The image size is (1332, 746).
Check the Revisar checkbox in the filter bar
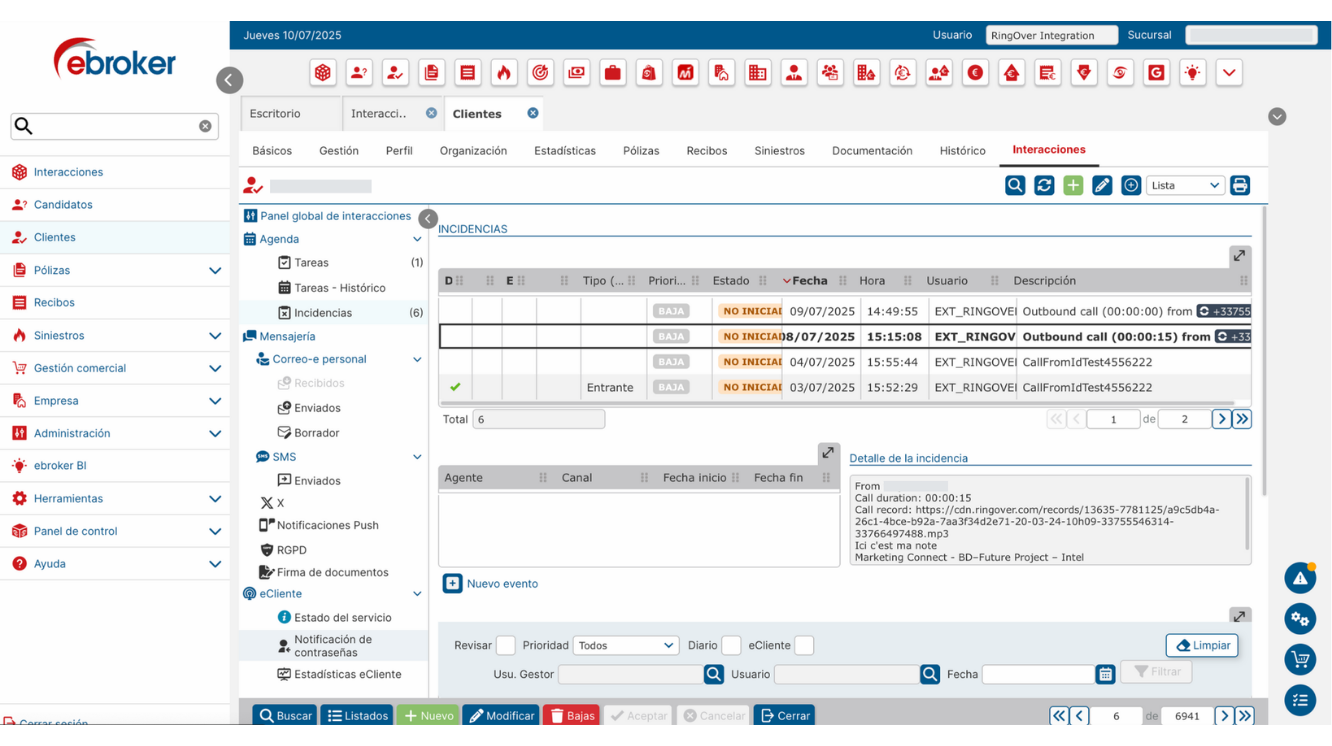coord(505,645)
